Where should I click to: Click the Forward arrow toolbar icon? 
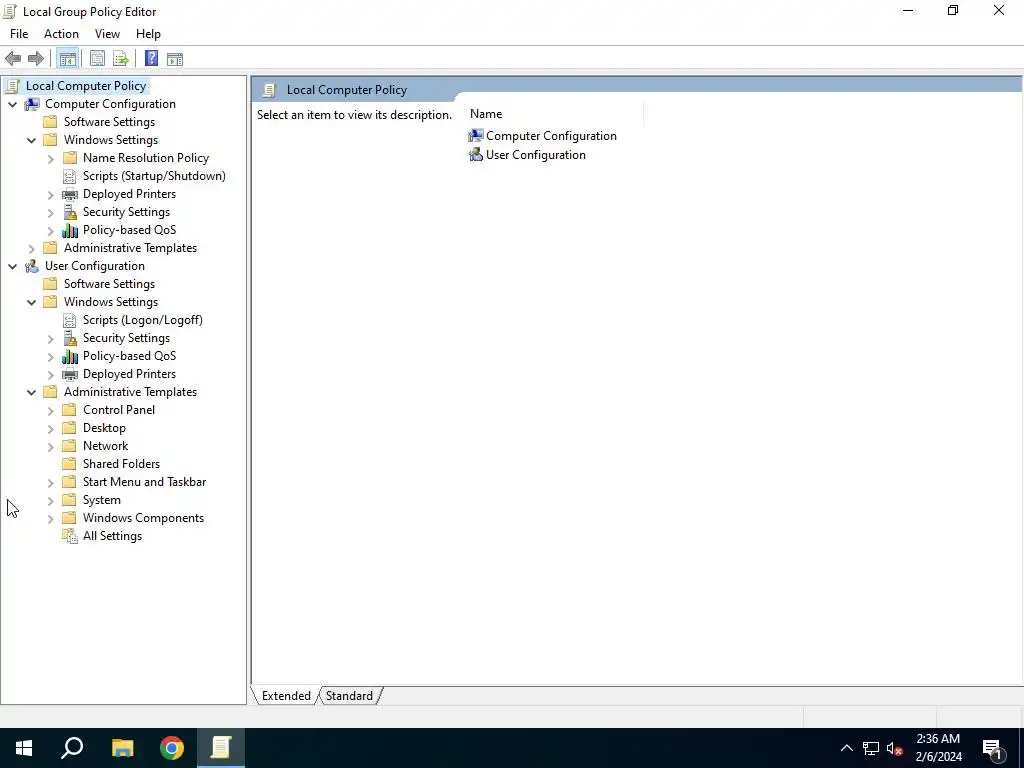(36, 59)
